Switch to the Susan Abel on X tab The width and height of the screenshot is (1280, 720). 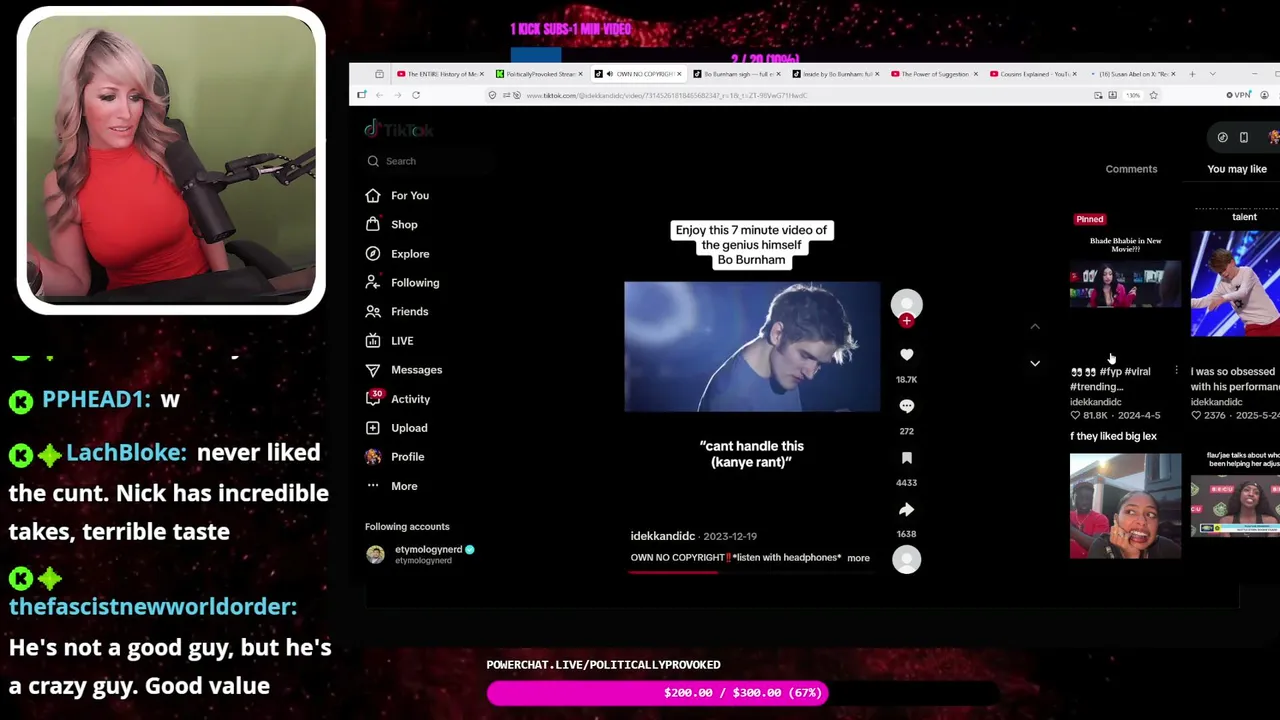tap(1131, 74)
